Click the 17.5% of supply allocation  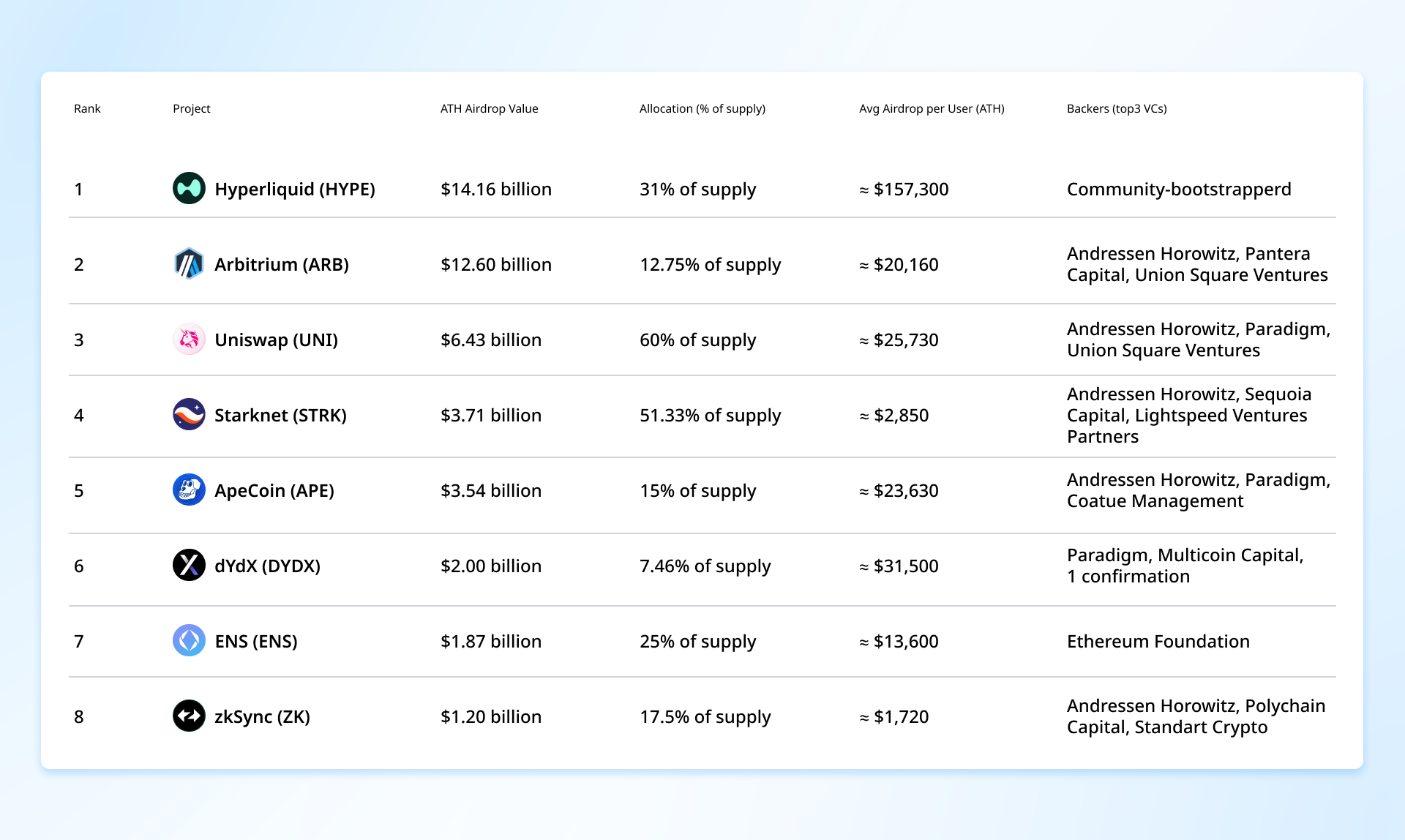click(x=705, y=717)
